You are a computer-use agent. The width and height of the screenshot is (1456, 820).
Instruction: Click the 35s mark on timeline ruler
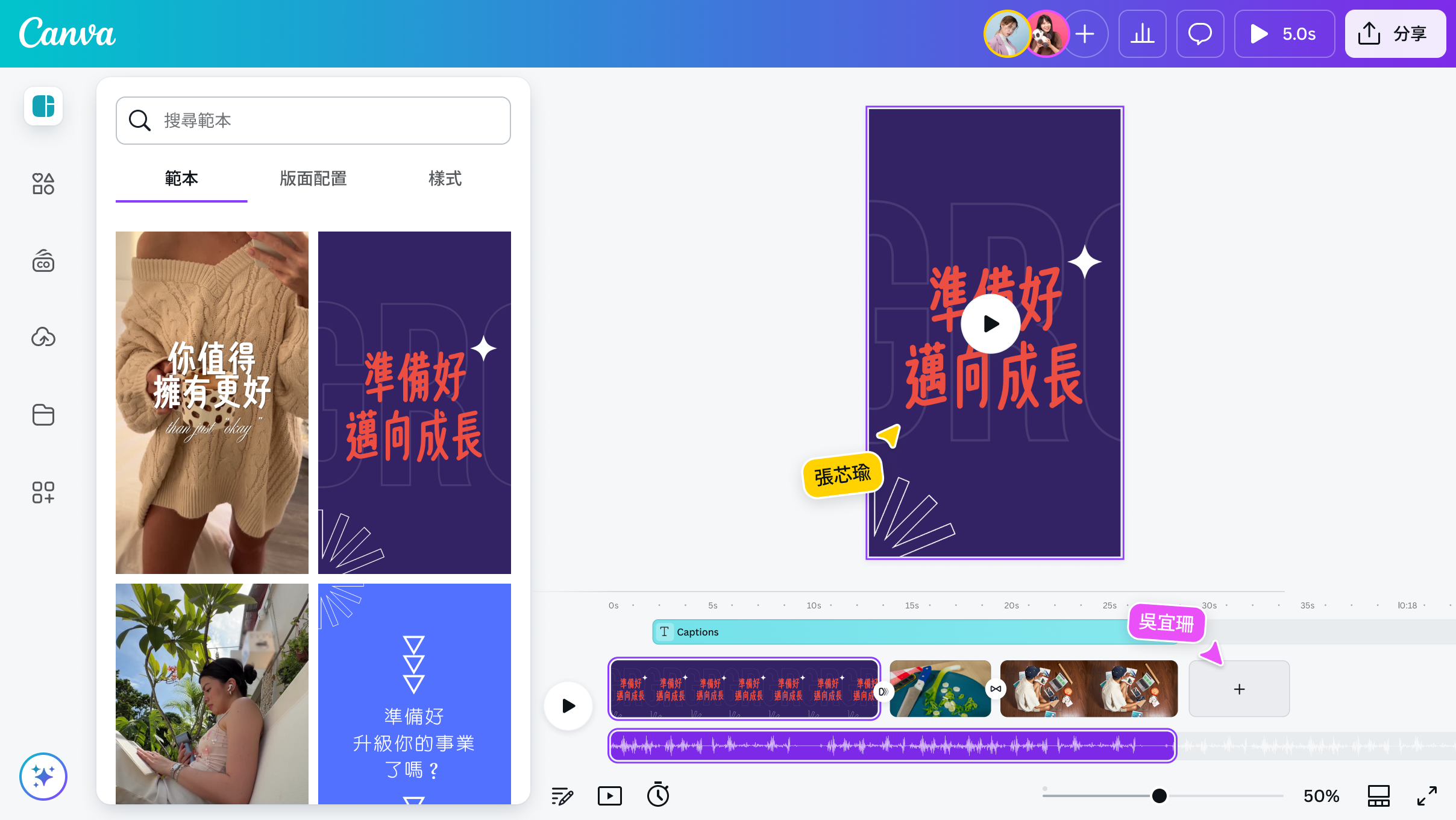(x=1307, y=605)
